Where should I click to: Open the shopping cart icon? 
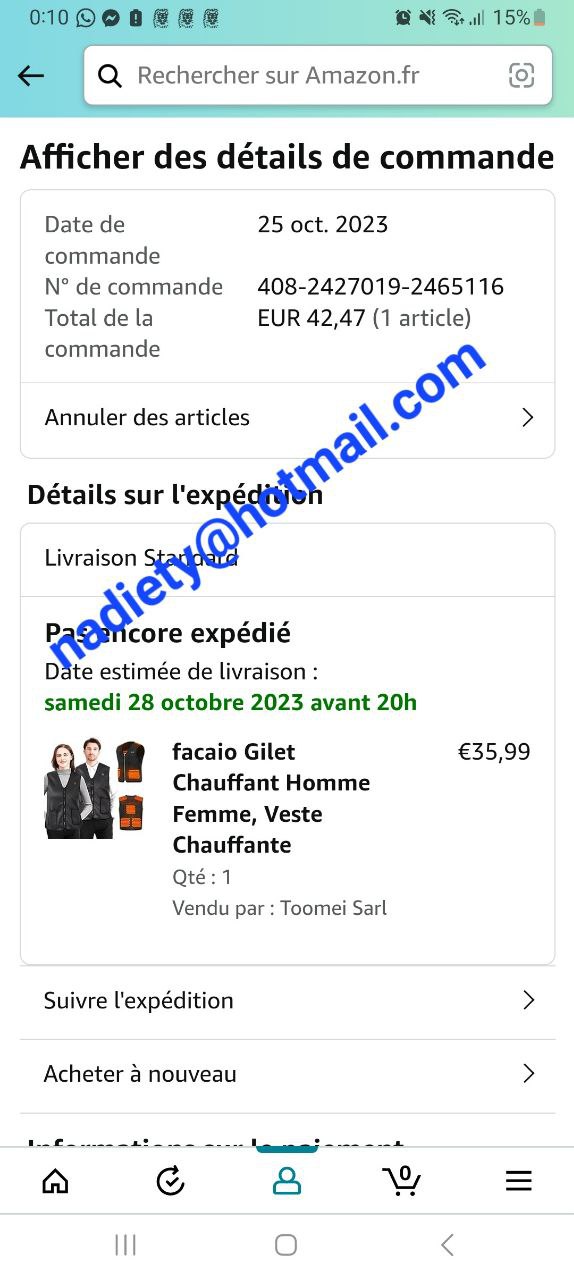click(402, 1180)
